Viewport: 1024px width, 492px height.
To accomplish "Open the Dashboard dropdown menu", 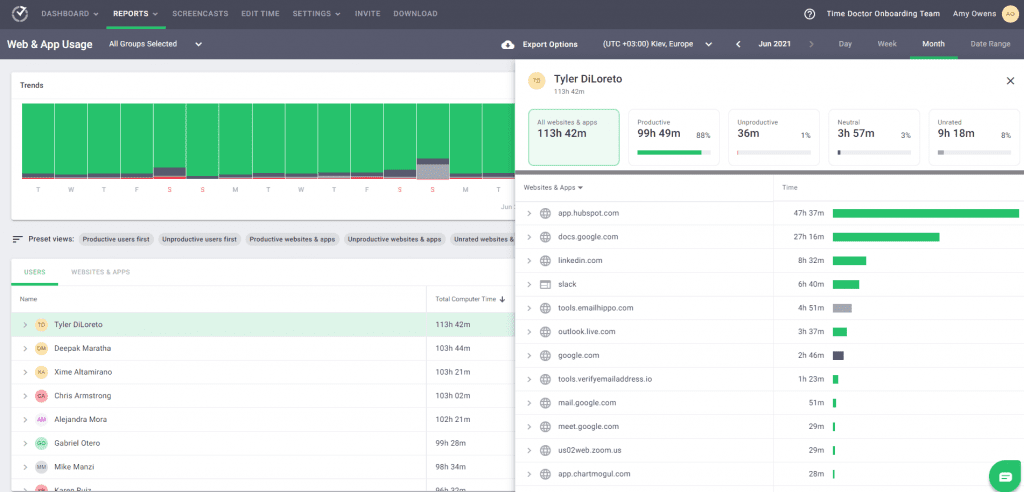I will (70, 14).
